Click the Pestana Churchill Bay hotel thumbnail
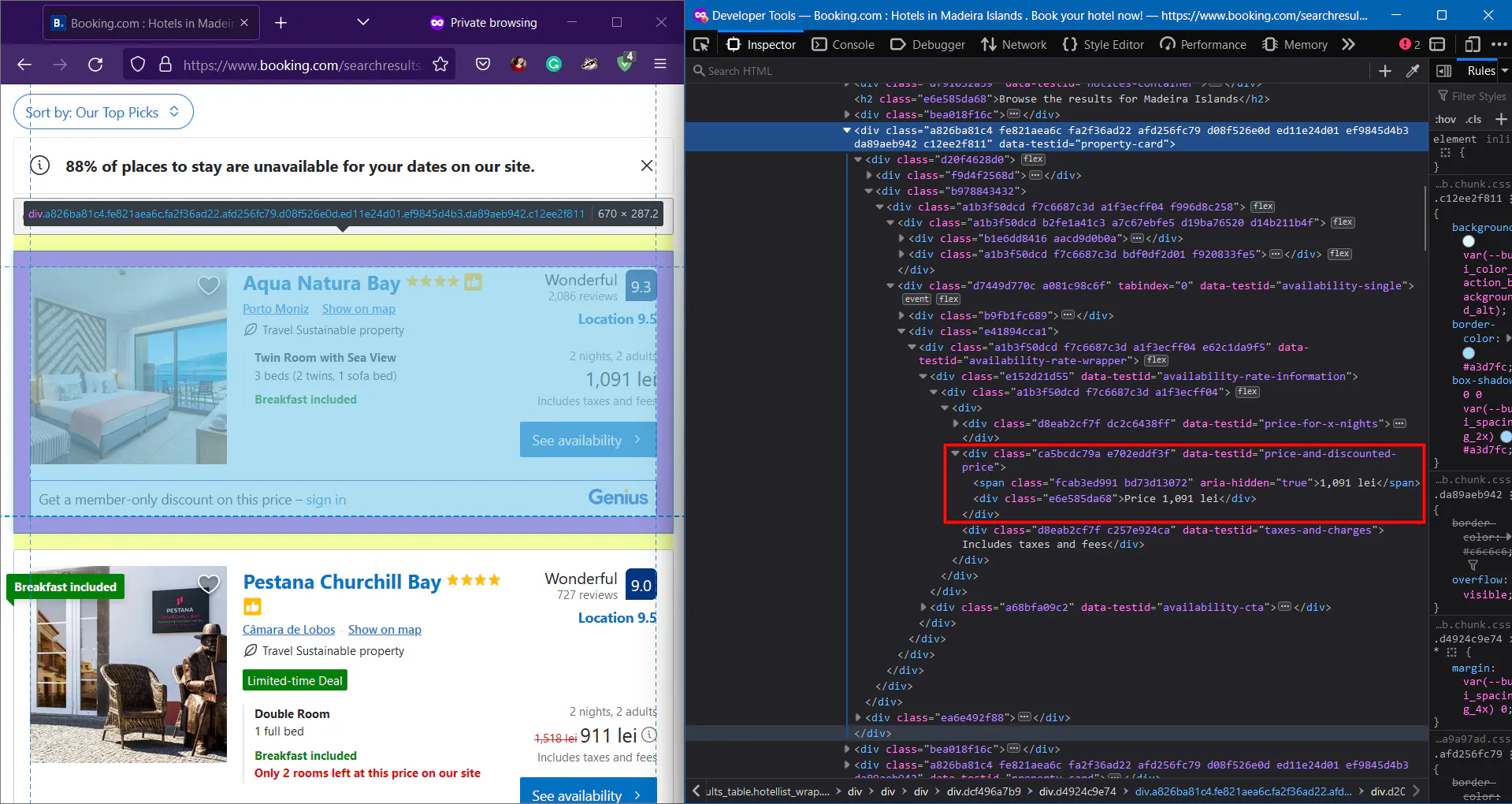1512x804 pixels. (128, 664)
